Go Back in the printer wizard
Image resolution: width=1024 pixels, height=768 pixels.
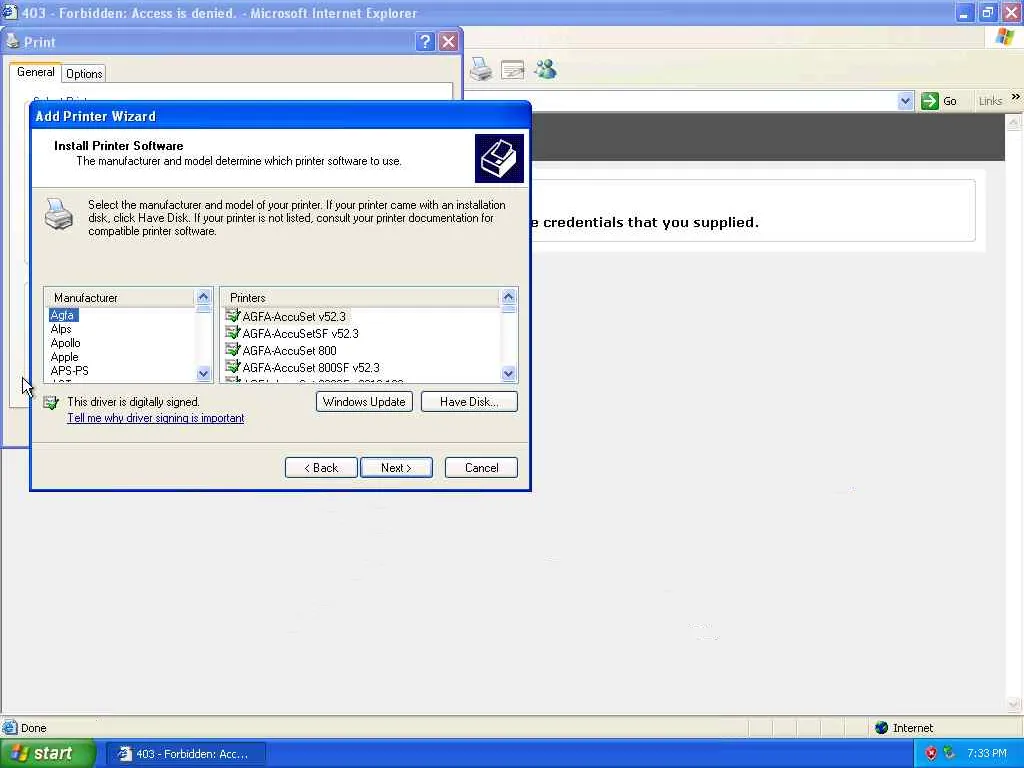321,468
